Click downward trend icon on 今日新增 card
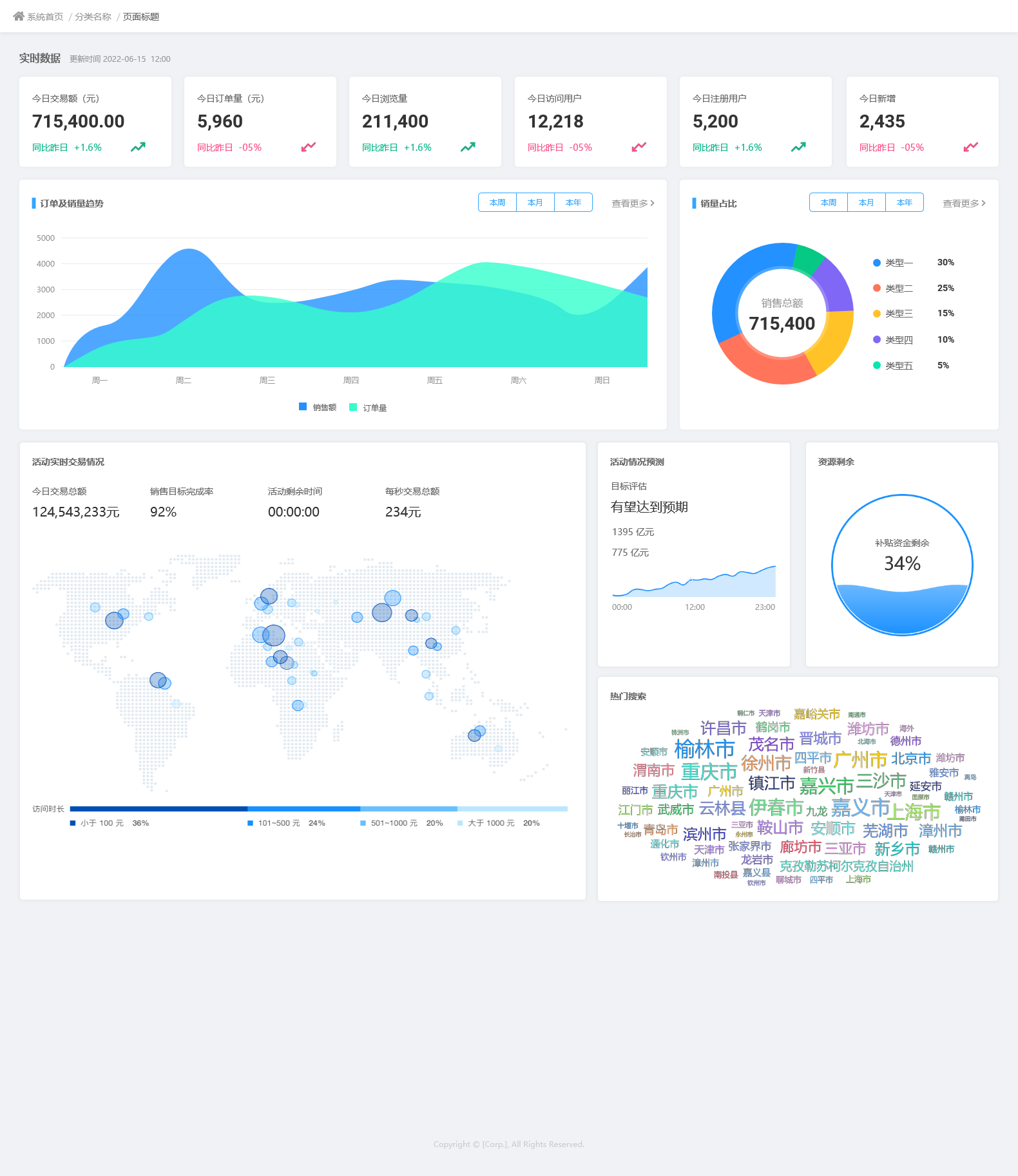Image resolution: width=1018 pixels, height=1176 pixels. coord(971,147)
